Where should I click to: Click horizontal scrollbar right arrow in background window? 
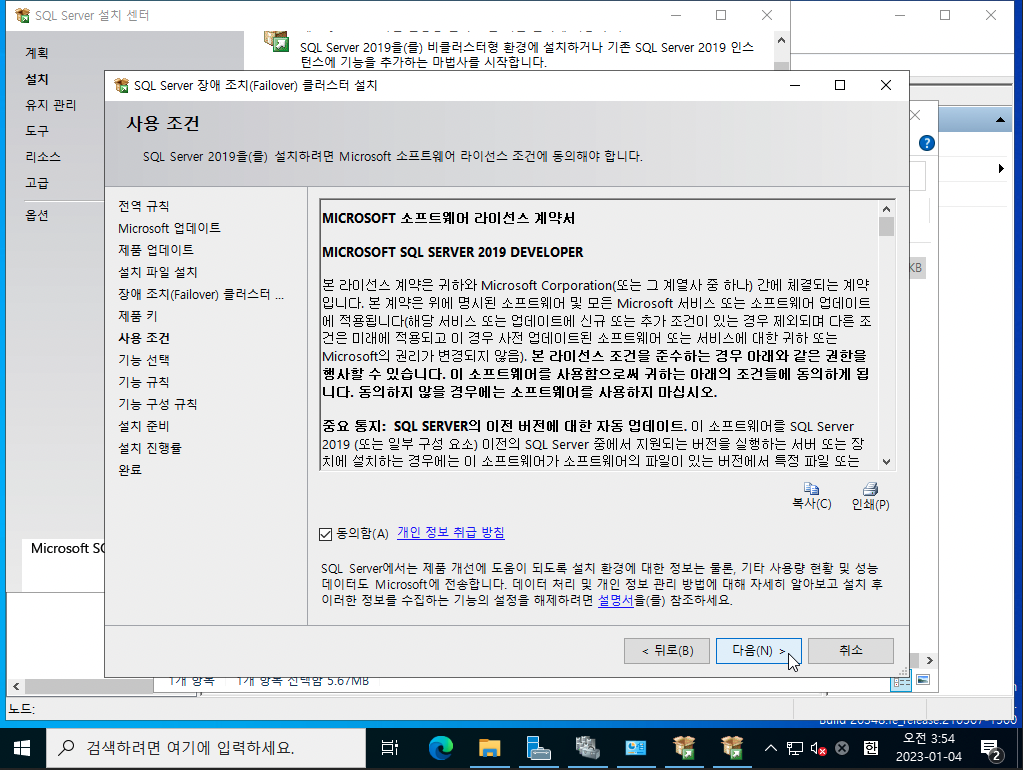click(x=929, y=660)
